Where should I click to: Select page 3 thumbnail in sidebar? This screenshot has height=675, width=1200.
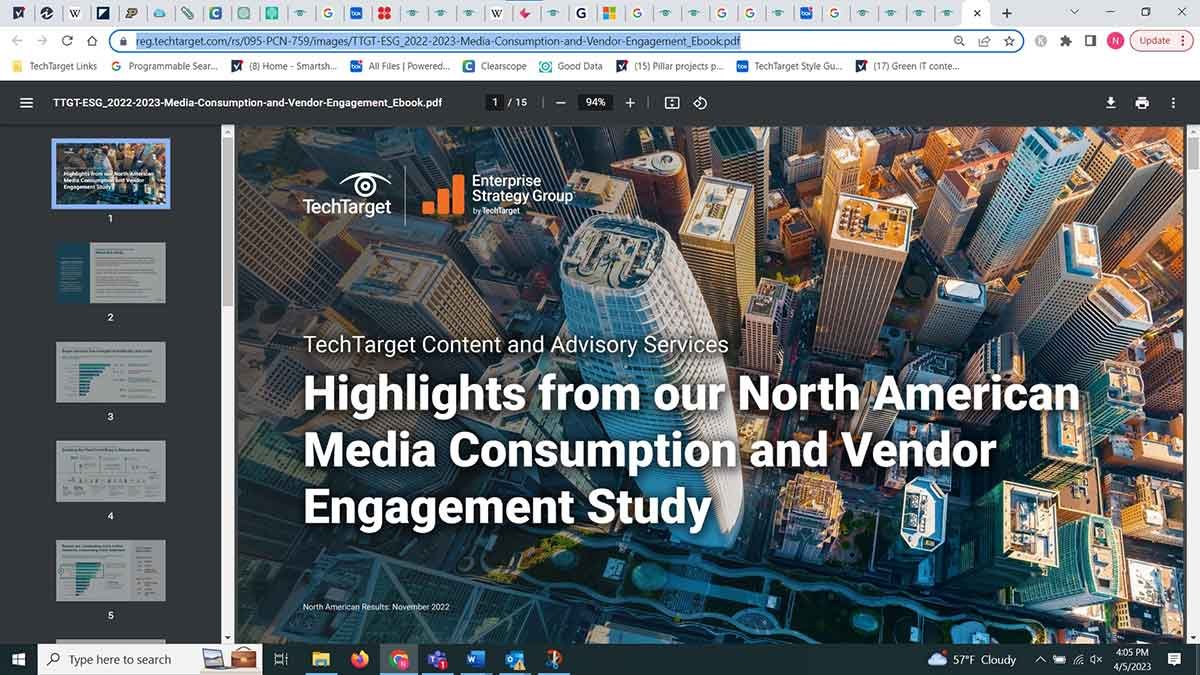point(111,372)
